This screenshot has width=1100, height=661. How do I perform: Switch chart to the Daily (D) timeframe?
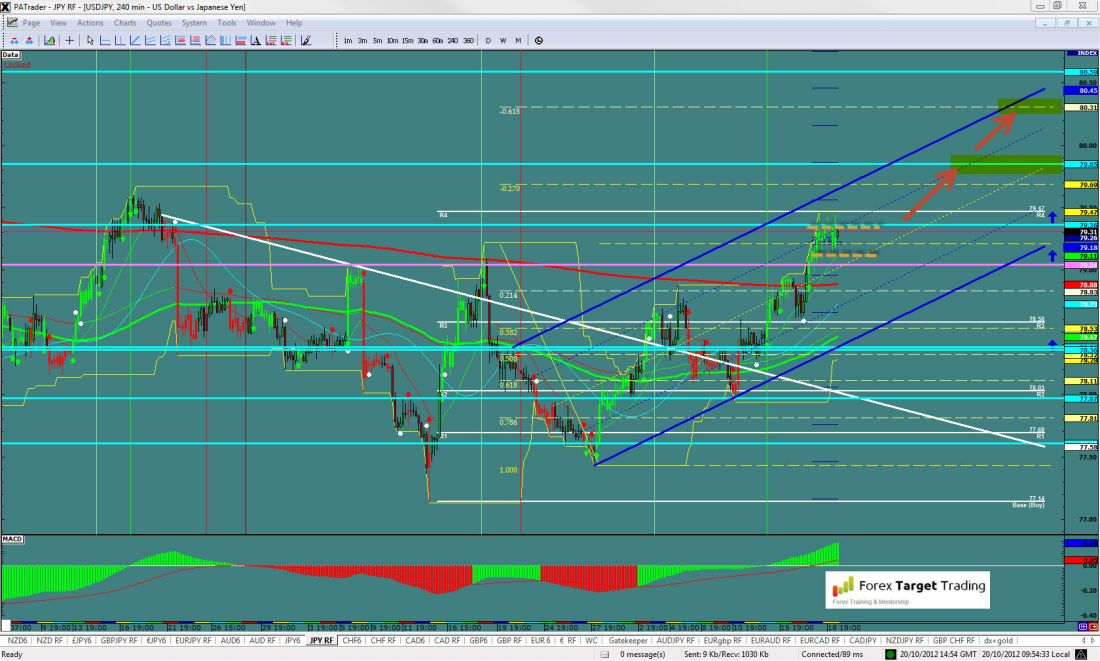click(488, 41)
